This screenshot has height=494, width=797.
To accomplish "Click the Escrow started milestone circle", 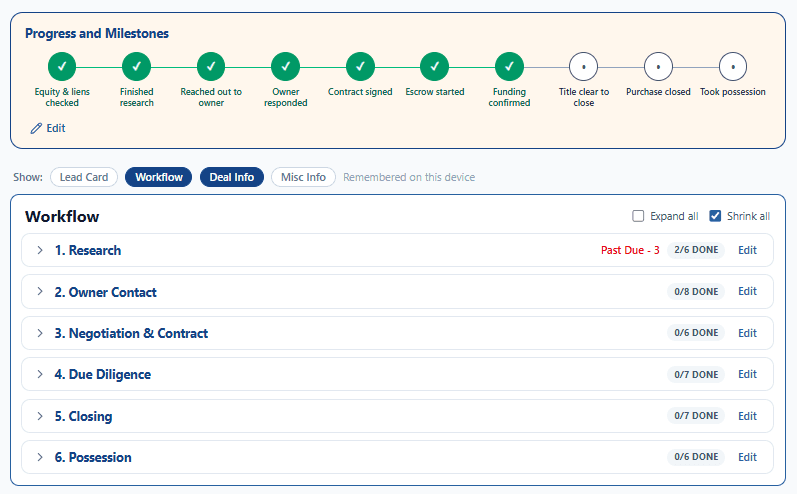I will point(435,67).
